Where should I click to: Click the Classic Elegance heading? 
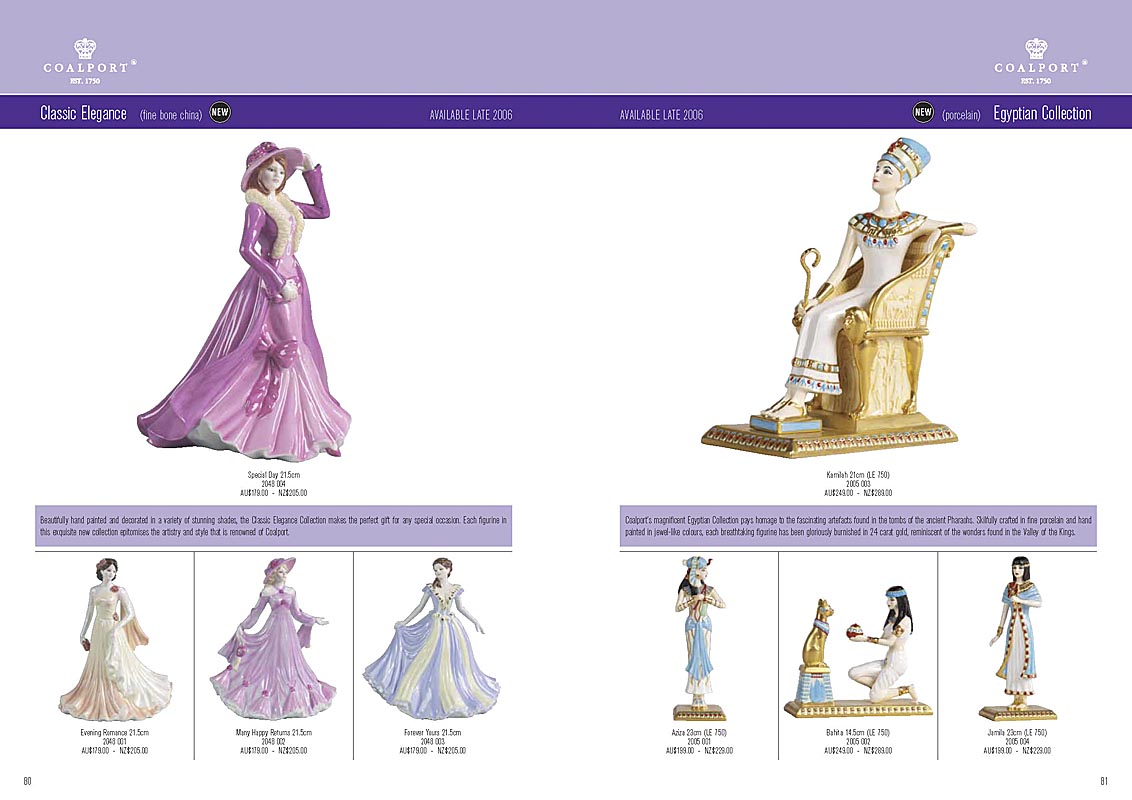tap(83, 113)
